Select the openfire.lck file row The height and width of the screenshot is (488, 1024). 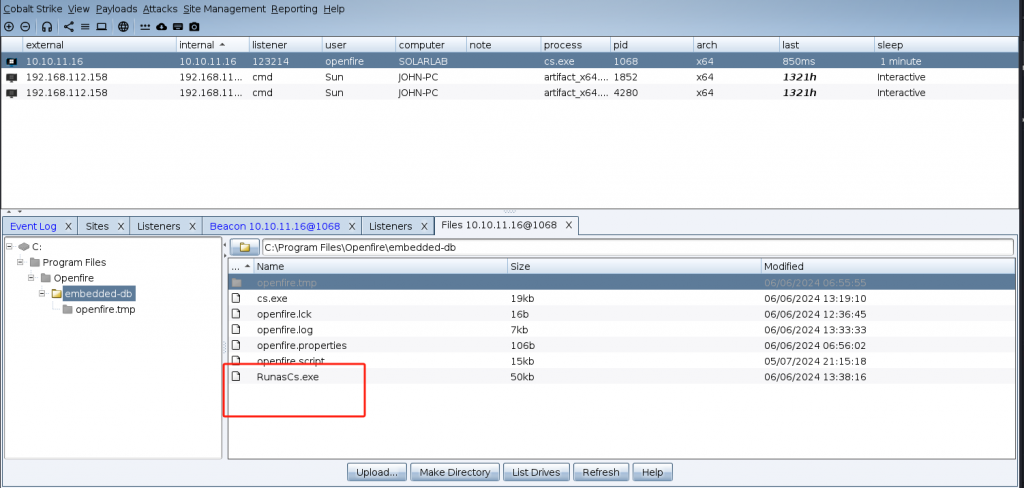click(x=622, y=314)
